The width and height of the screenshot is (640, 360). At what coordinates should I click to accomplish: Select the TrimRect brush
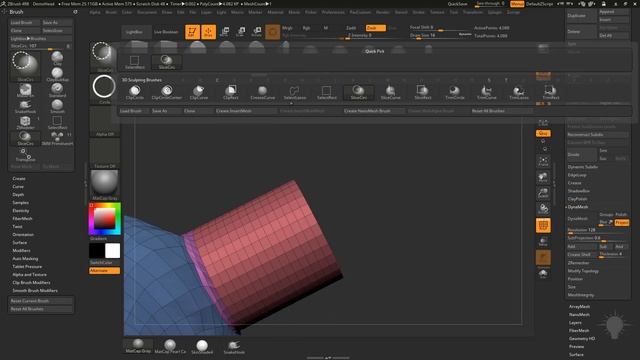pyautogui.click(x=550, y=92)
